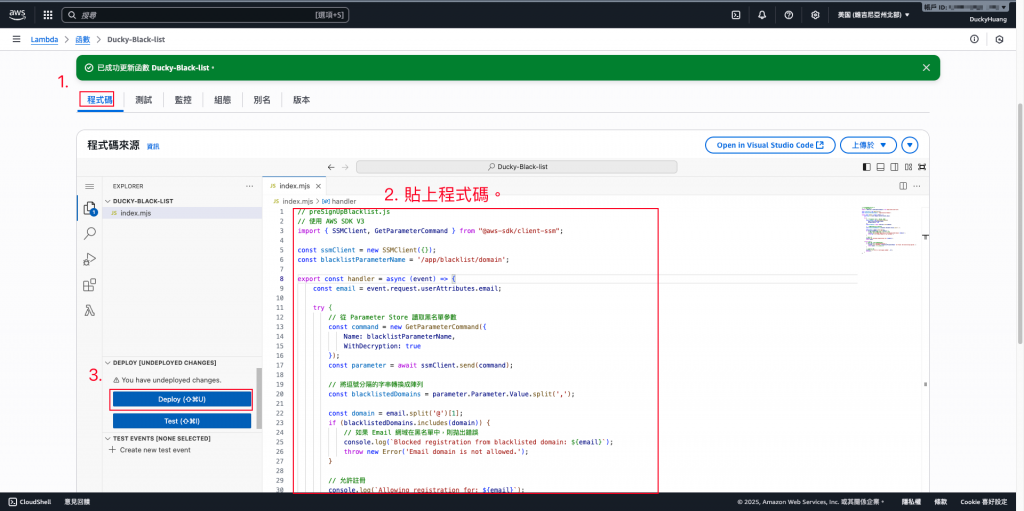Viewport: 1024px width, 511px height.
Task: Go to the 函數 breadcrumb link
Action: tap(82, 39)
